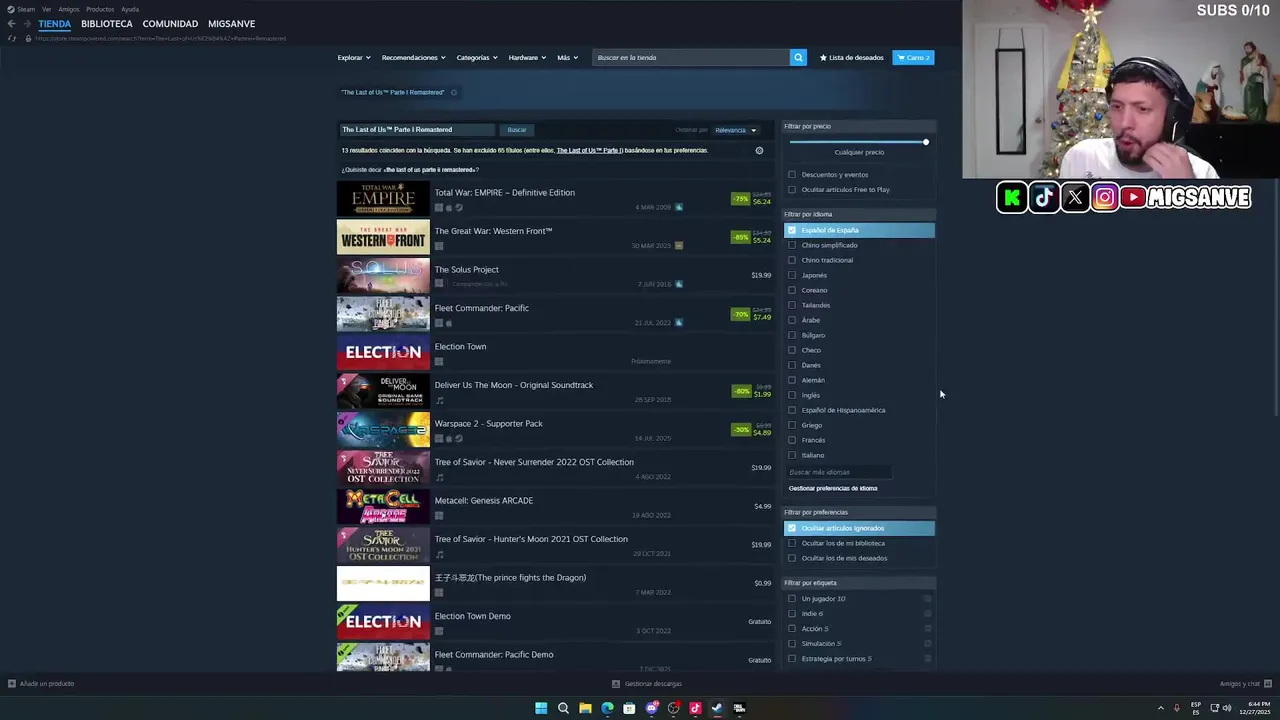Collapse the Filtrar por idioma section
Screen dimensions: 1280x720
[858, 214]
